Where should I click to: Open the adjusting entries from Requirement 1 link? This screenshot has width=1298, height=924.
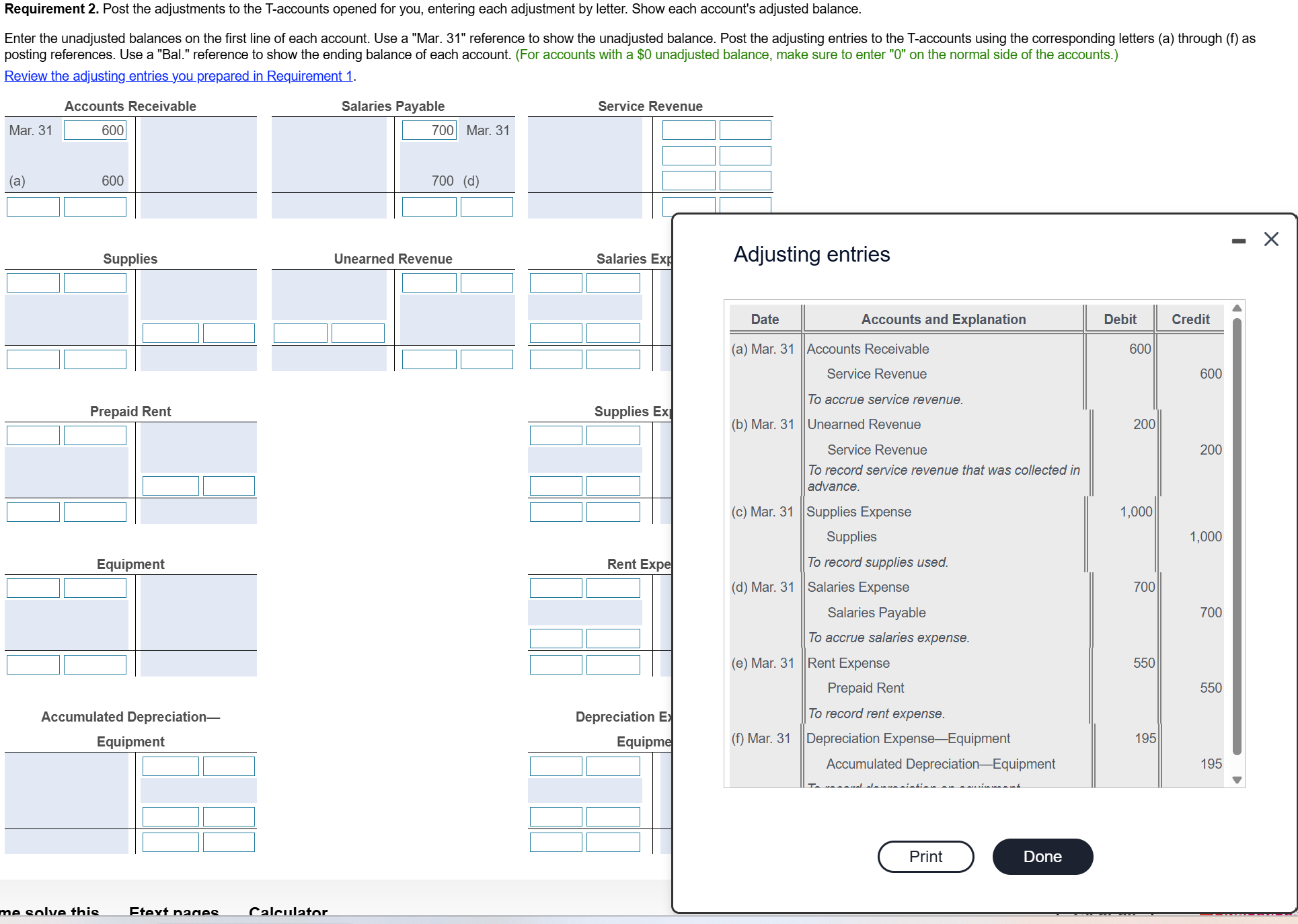(x=178, y=76)
